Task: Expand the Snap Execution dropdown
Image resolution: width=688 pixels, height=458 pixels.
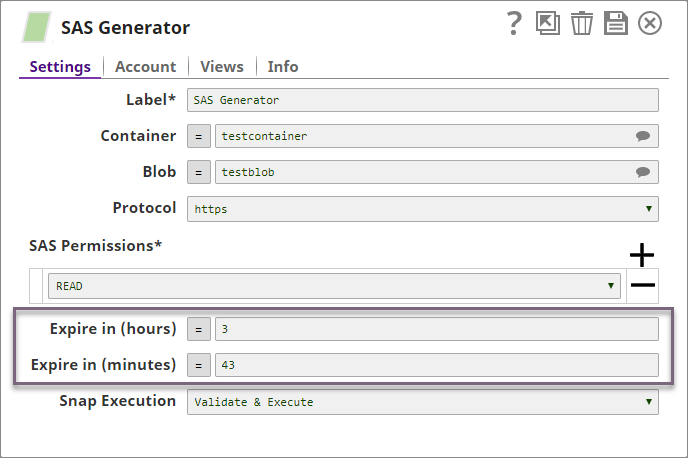Action: 423,402
